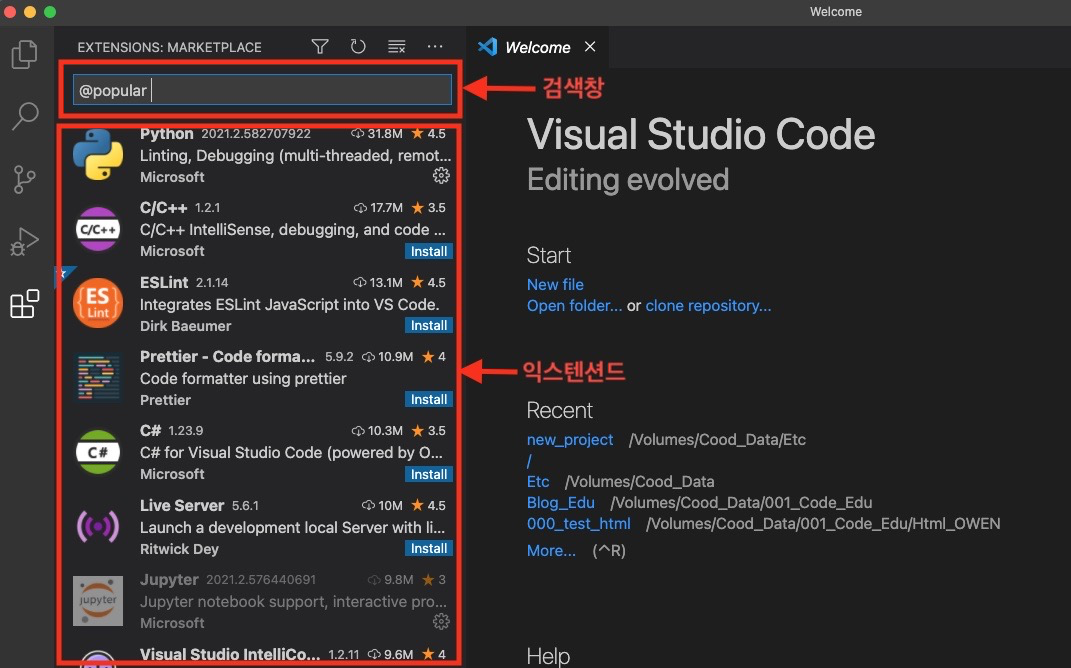Screen dimensions: 1071x668
Task: Install the C# extension
Action: coord(428,474)
